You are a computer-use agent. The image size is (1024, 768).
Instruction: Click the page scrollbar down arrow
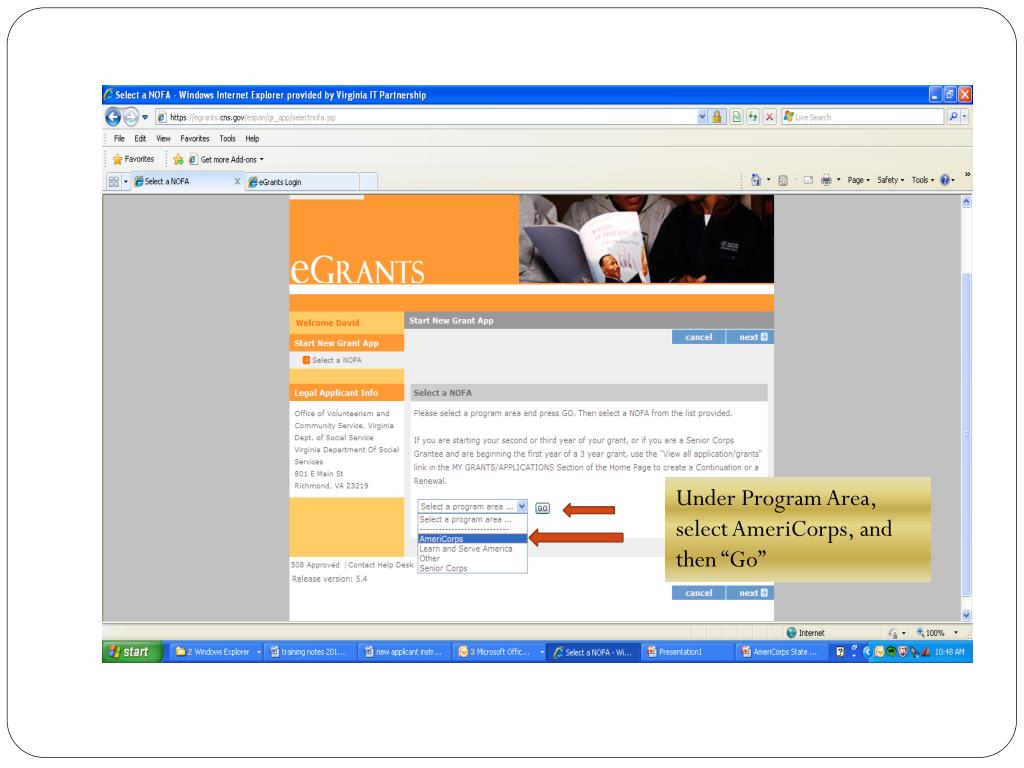(x=967, y=615)
